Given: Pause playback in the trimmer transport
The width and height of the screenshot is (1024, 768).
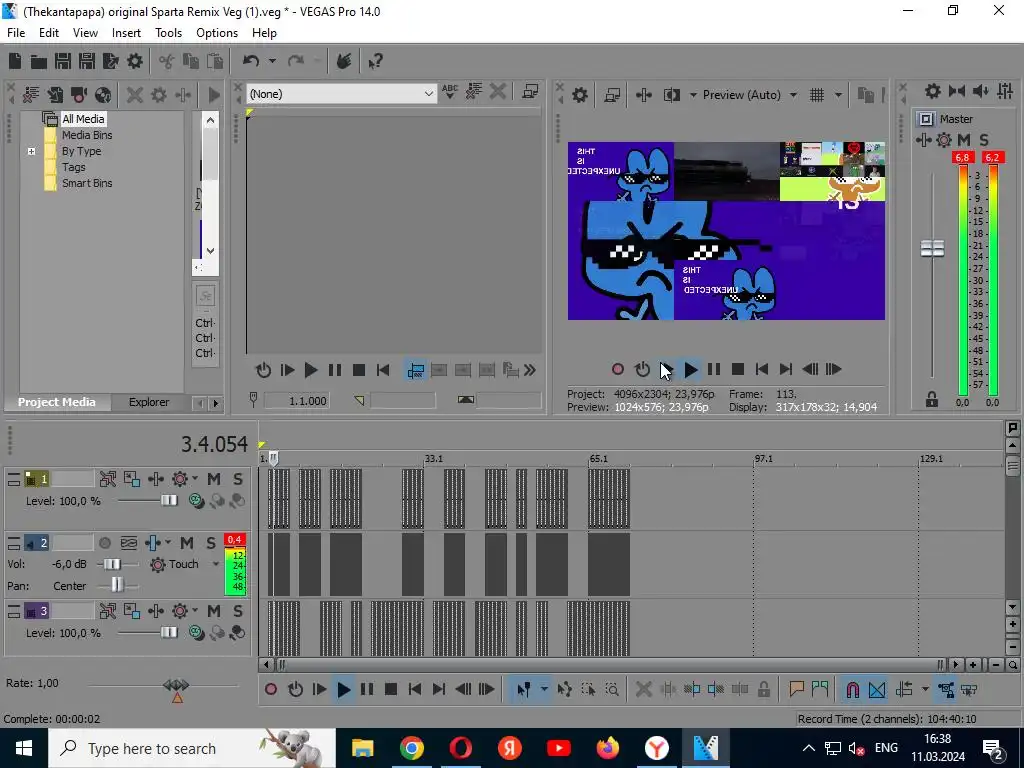Looking at the screenshot, I should coord(335,370).
